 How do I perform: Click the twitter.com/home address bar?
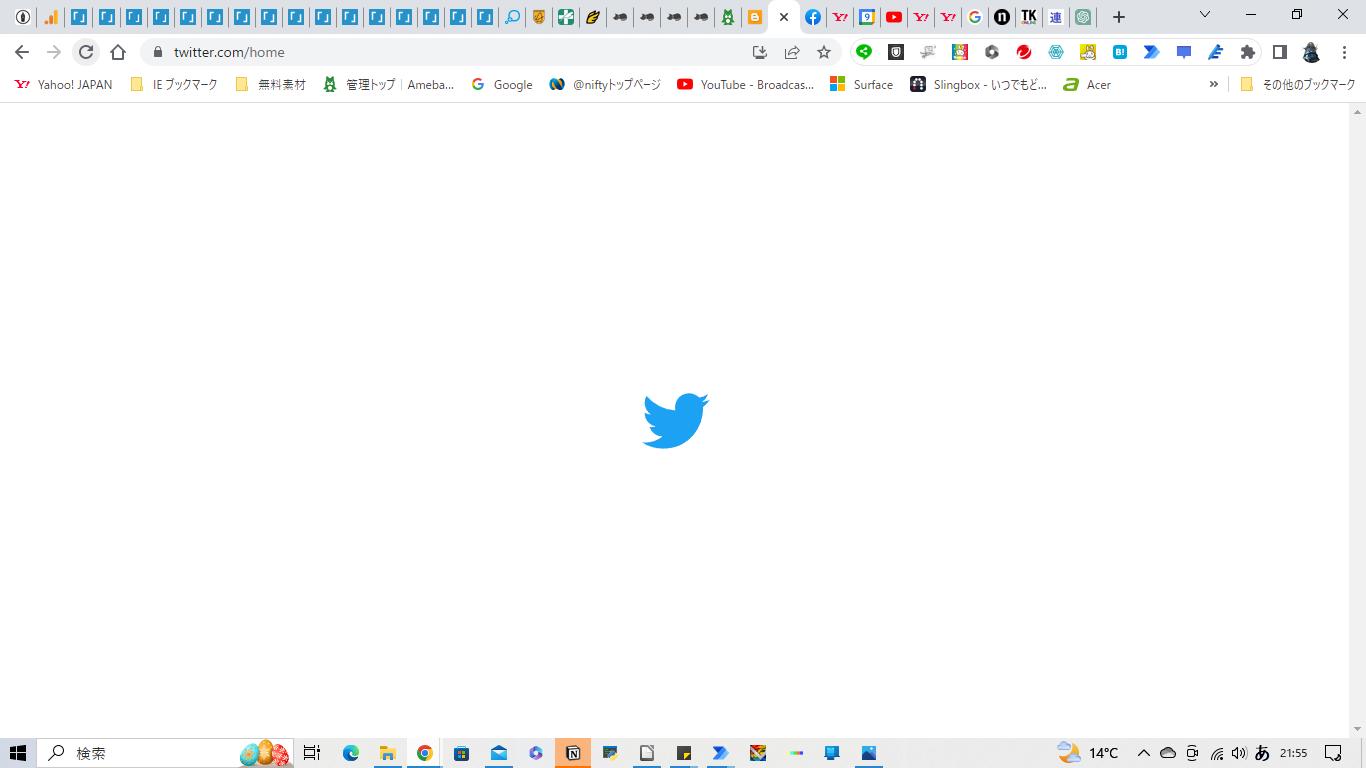pos(450,52)
